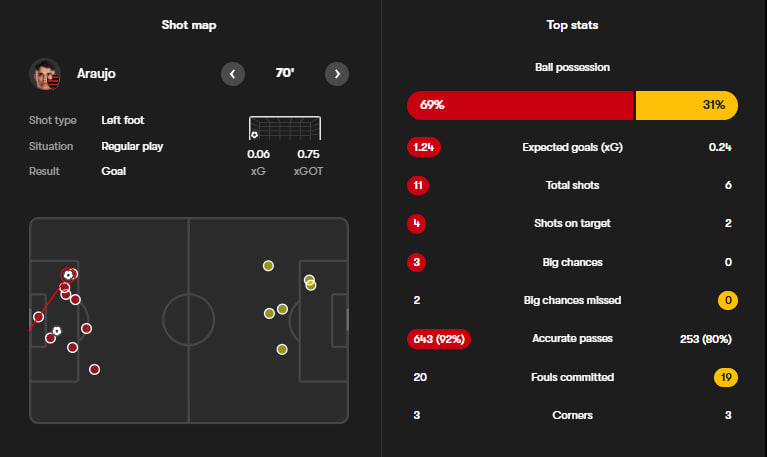The image size is (767, 457).
Task: Select the unringed white ball goal marker
Action: coord(57,331)
